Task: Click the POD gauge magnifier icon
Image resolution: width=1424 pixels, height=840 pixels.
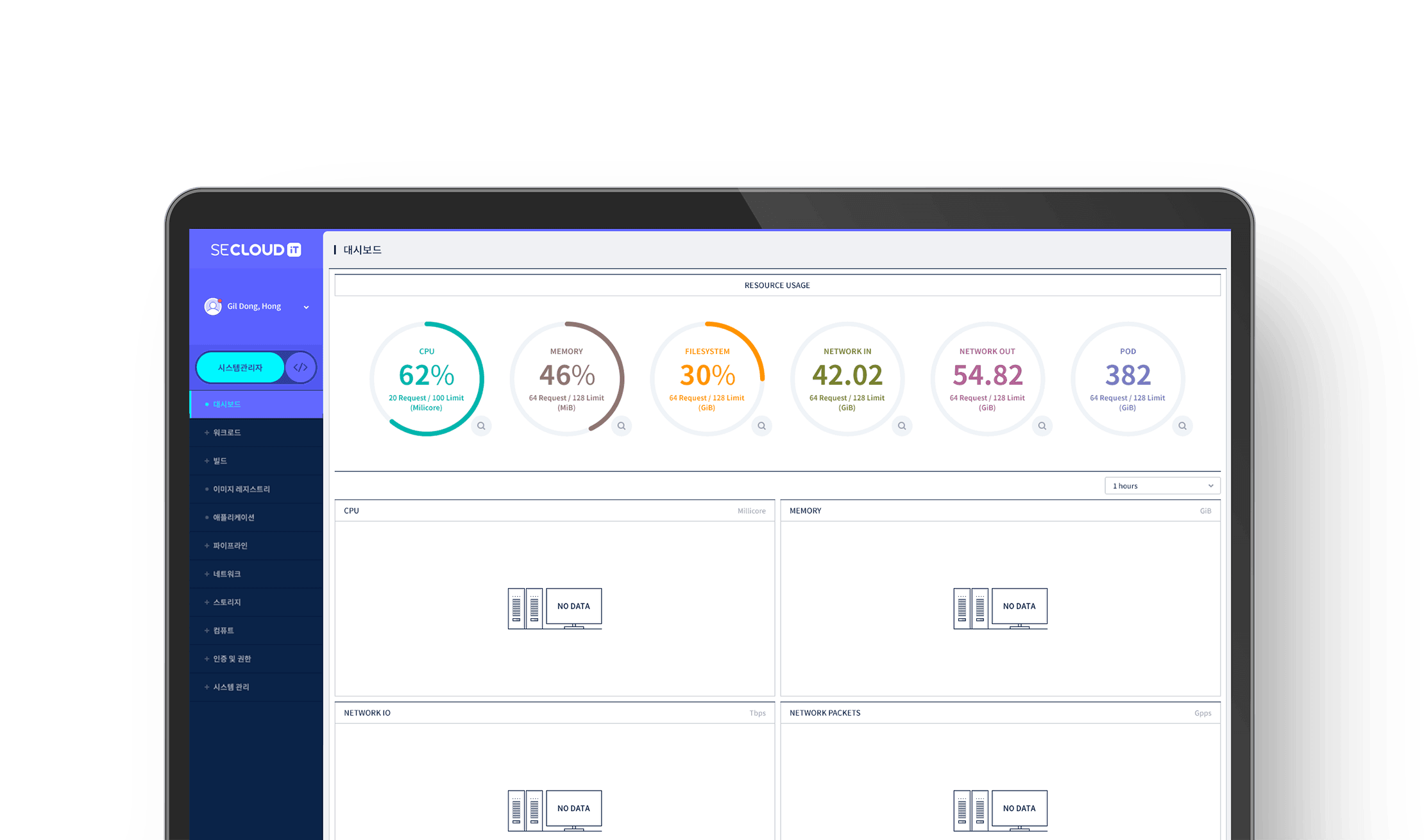Action: [x=1182, y=426]
